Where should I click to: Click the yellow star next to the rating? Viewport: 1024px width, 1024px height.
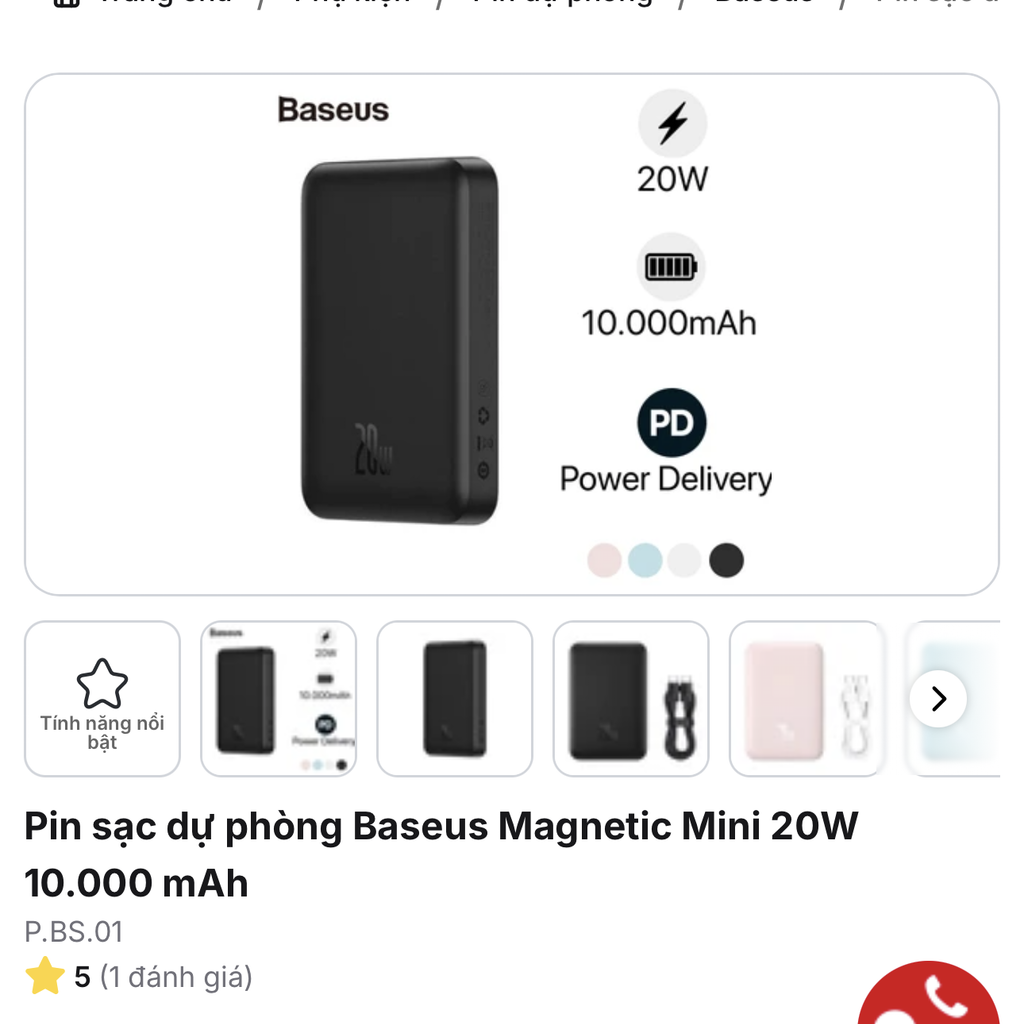coord(46,976)
